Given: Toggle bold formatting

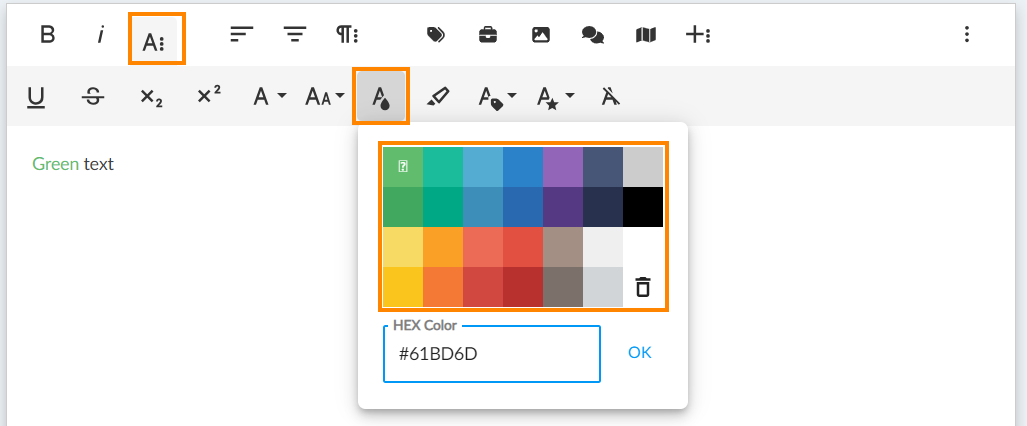Looking at the screenshot, I should pos(47,35).
